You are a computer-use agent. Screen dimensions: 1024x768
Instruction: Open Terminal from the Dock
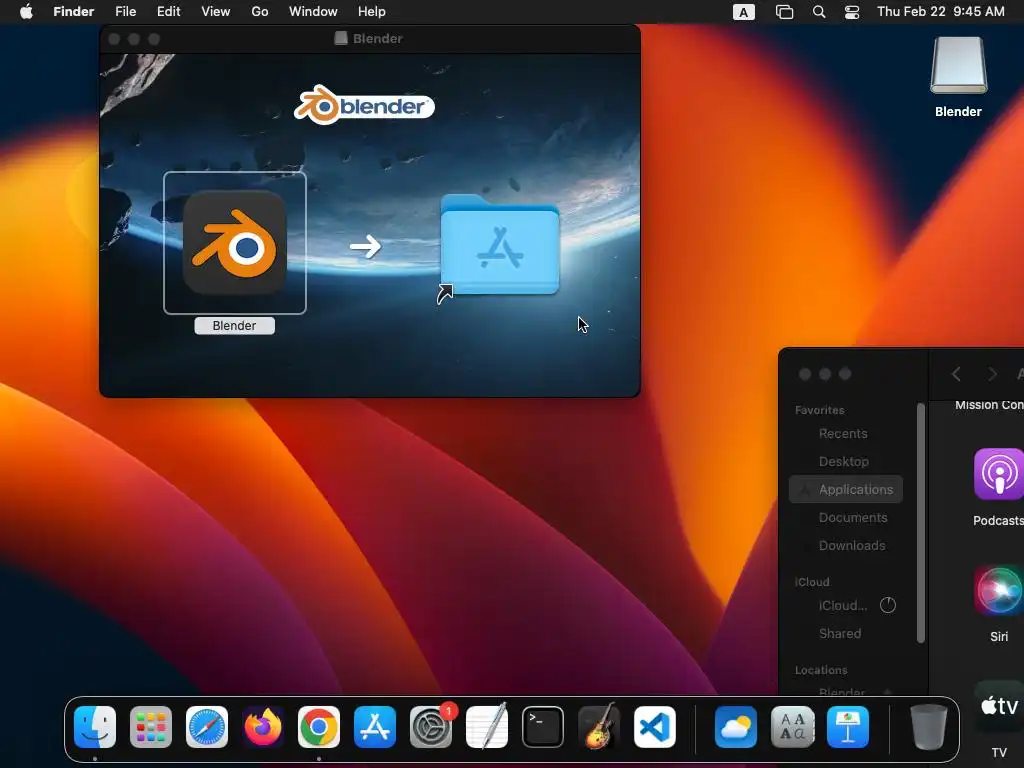[x=543, y=727]
